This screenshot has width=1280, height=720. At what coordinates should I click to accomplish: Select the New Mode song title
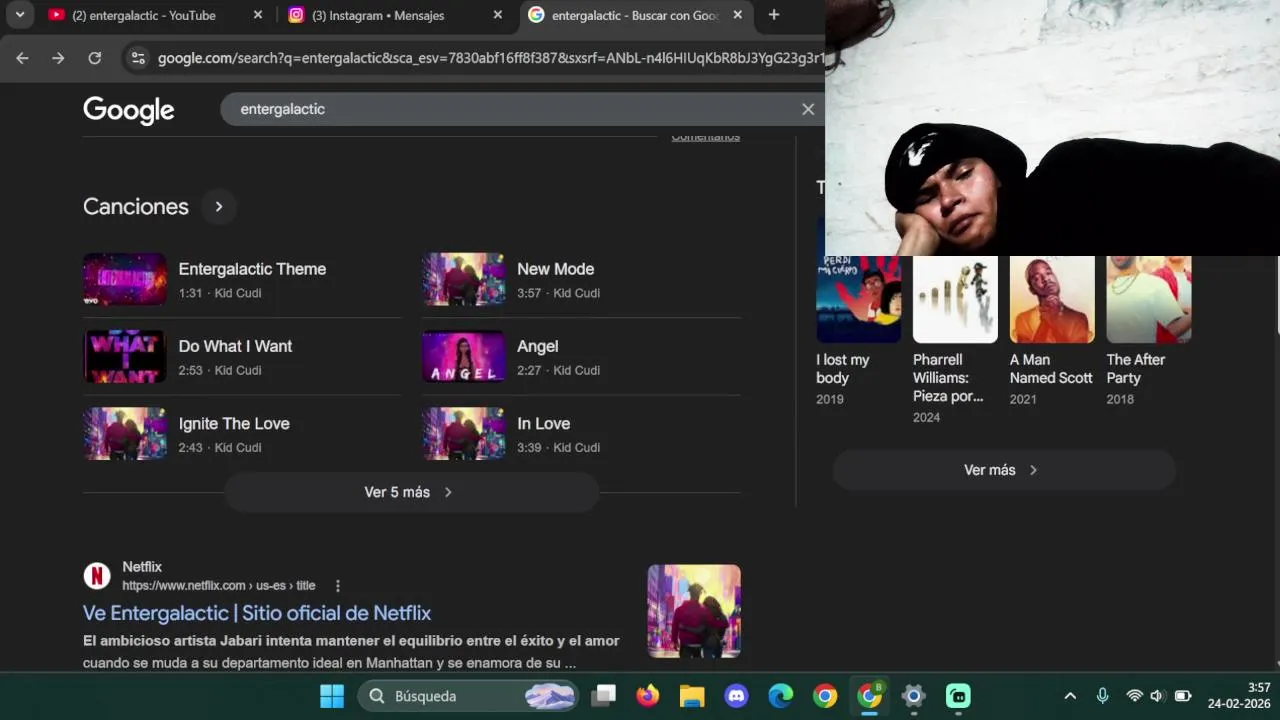pos(555,269)
